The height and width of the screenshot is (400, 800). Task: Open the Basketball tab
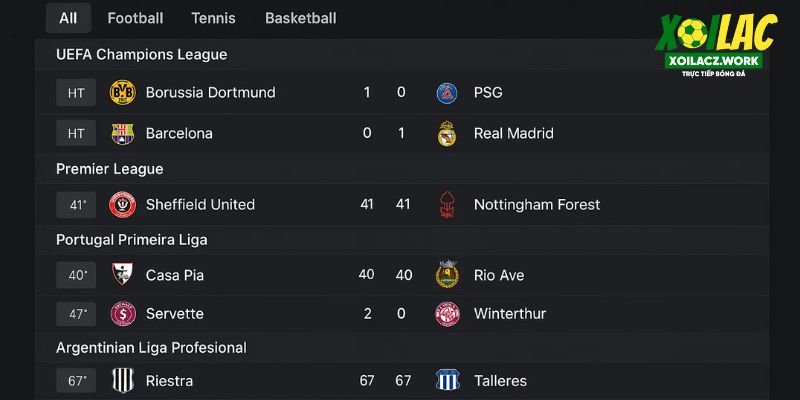[301, 18]
